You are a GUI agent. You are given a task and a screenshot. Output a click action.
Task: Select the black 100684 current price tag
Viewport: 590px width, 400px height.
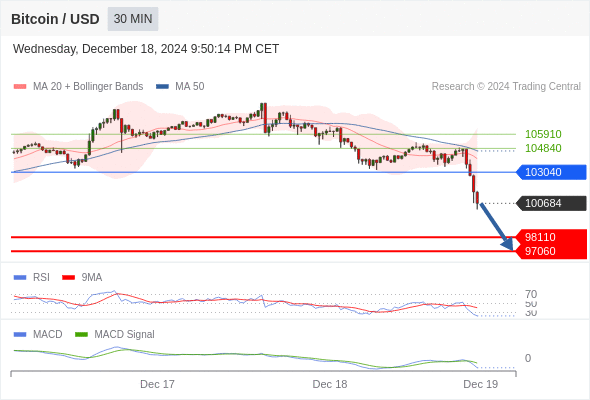pos(552,203)
